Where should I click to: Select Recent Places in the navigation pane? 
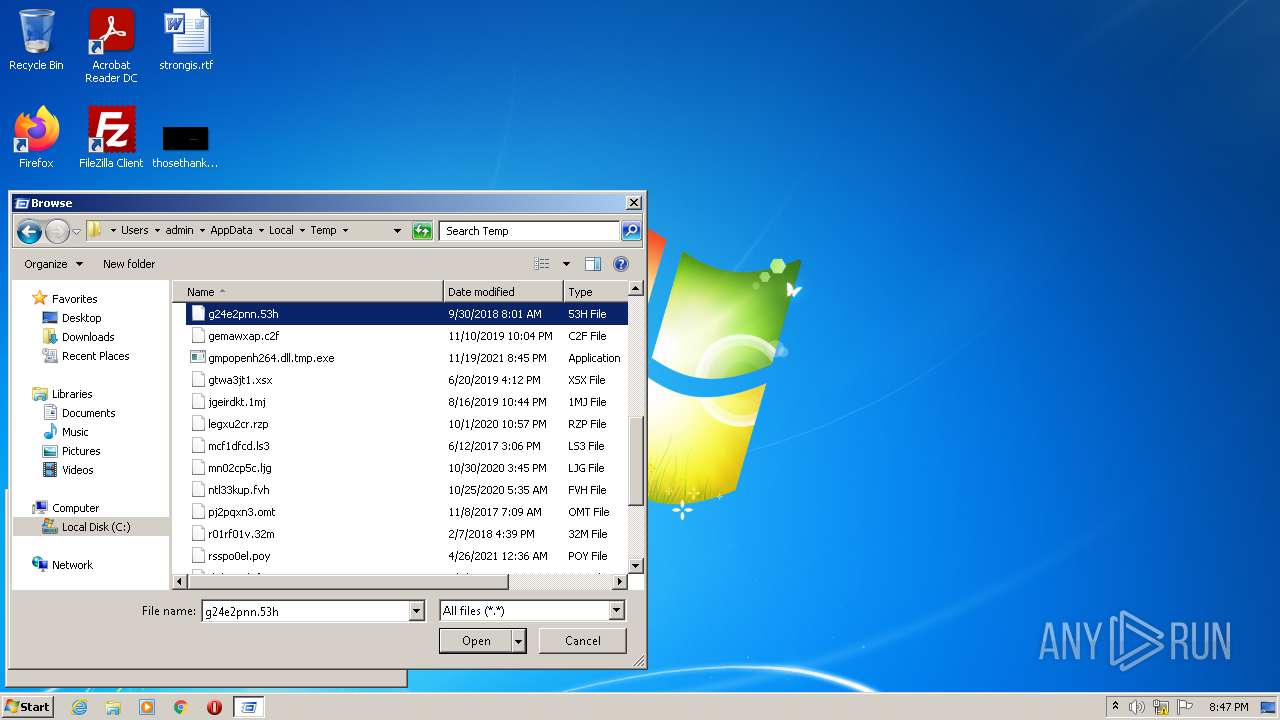tap(95, 356)
